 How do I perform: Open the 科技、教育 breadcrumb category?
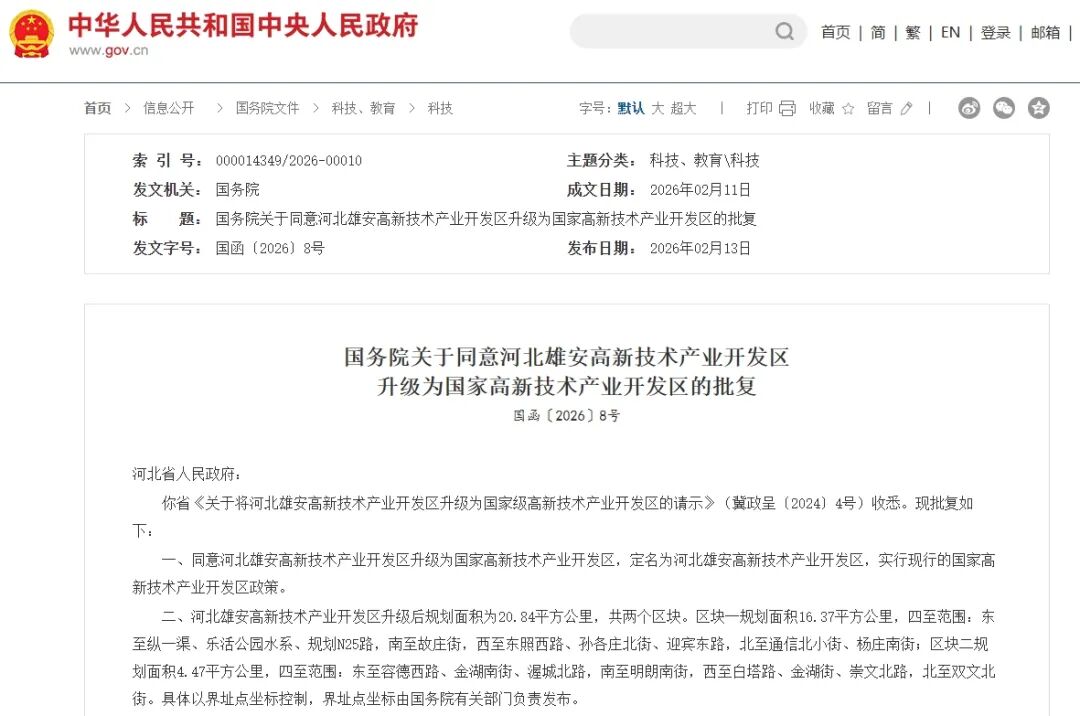(363, 108)
